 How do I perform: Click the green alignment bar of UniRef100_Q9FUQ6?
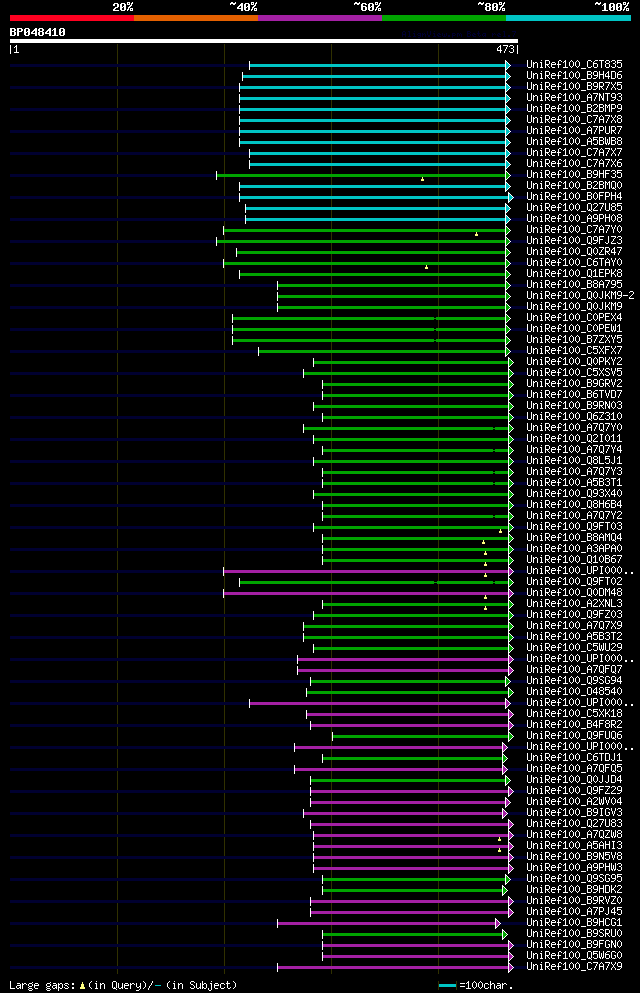click(423, 737)
